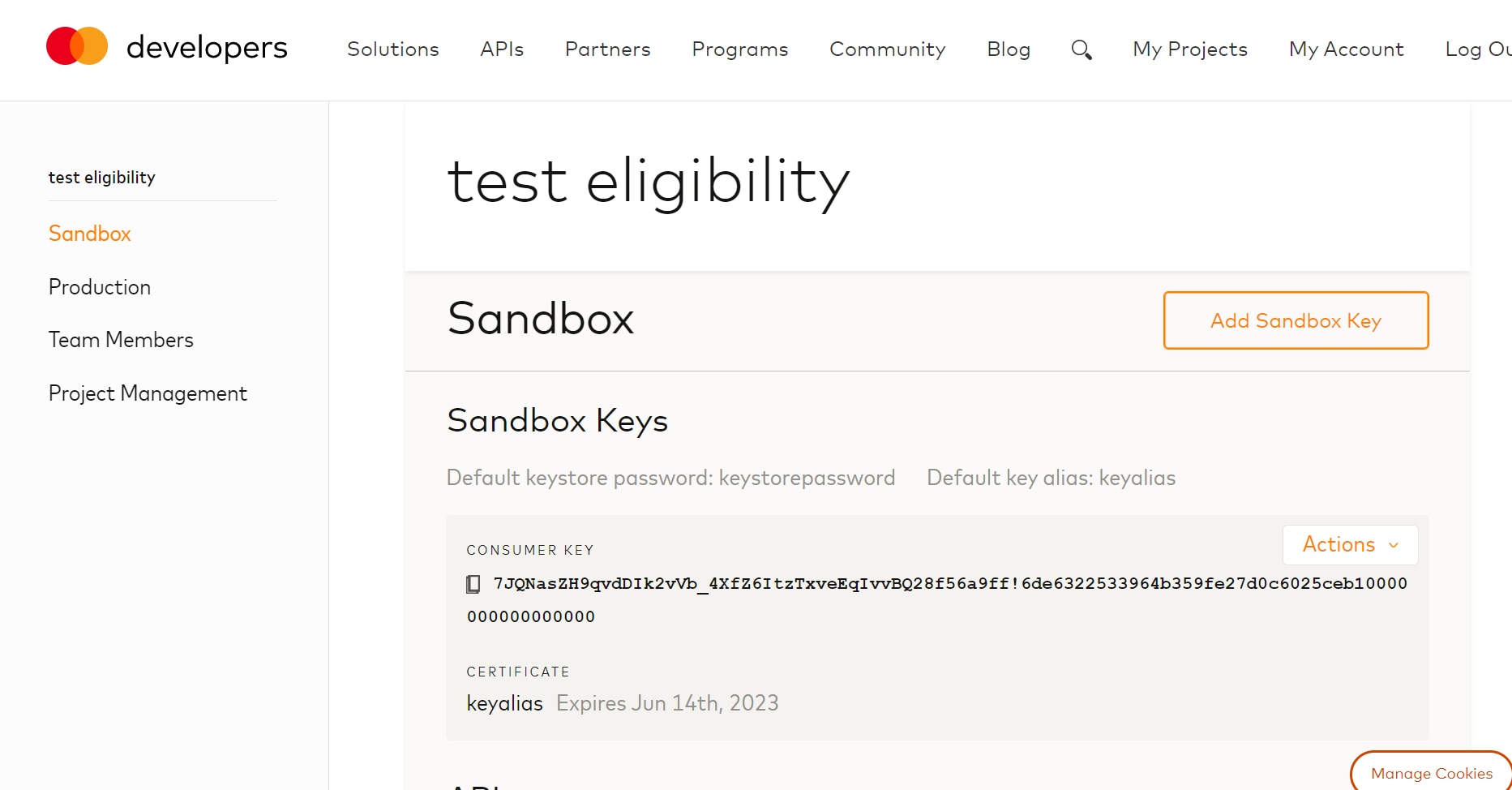Log out of the account
Image resolution: width=1512 pixels, height=790 pixels.
pos(1477,49)
